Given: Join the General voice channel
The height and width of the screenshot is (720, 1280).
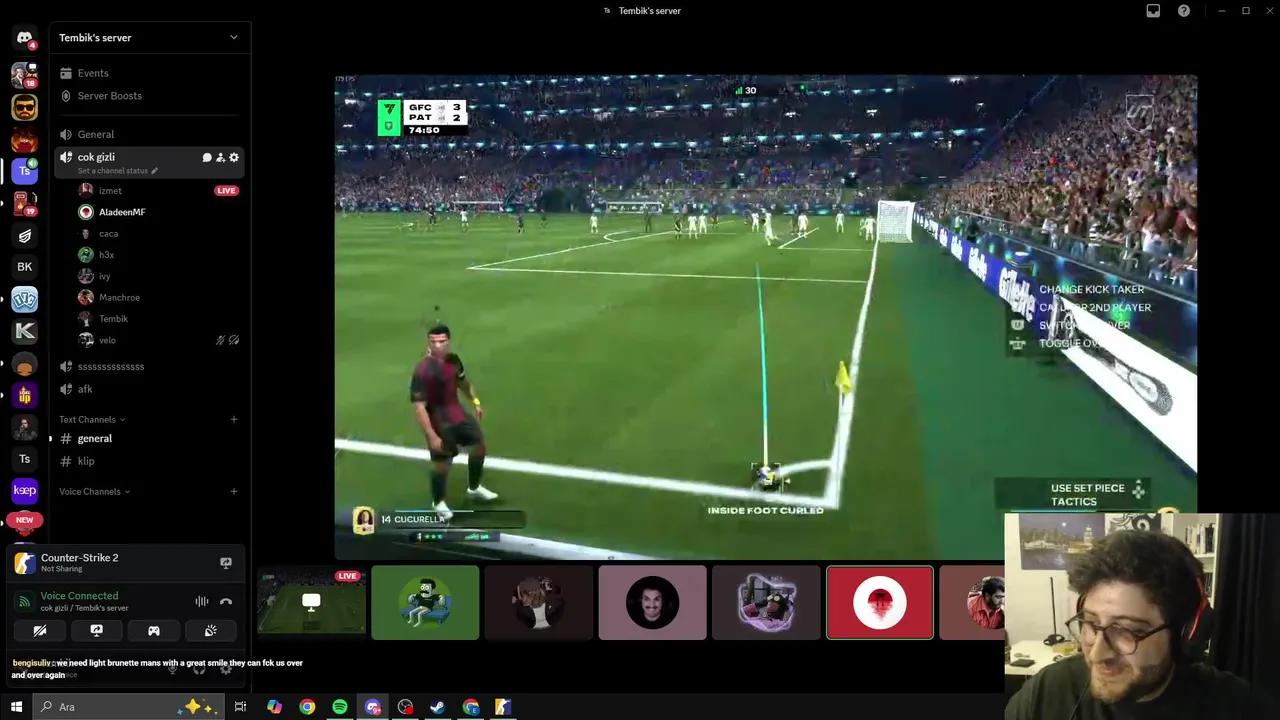Looking at the screenshot, I should 150,134.
